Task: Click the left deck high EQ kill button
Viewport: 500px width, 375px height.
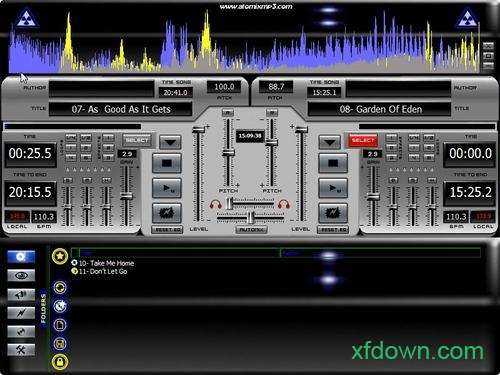Action: [x=106, y=180]
